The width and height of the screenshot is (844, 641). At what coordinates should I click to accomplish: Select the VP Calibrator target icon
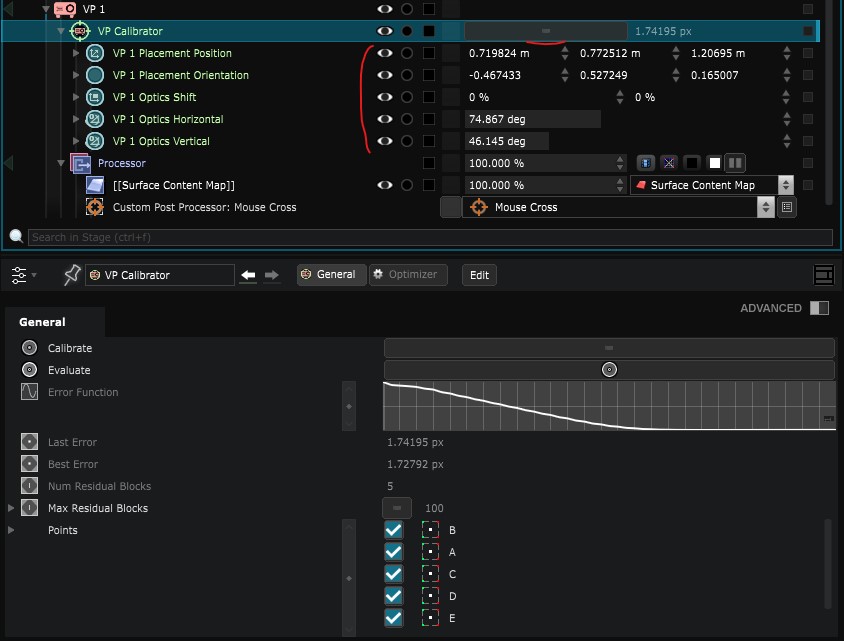pyautogui.click(x=80, y=31)
